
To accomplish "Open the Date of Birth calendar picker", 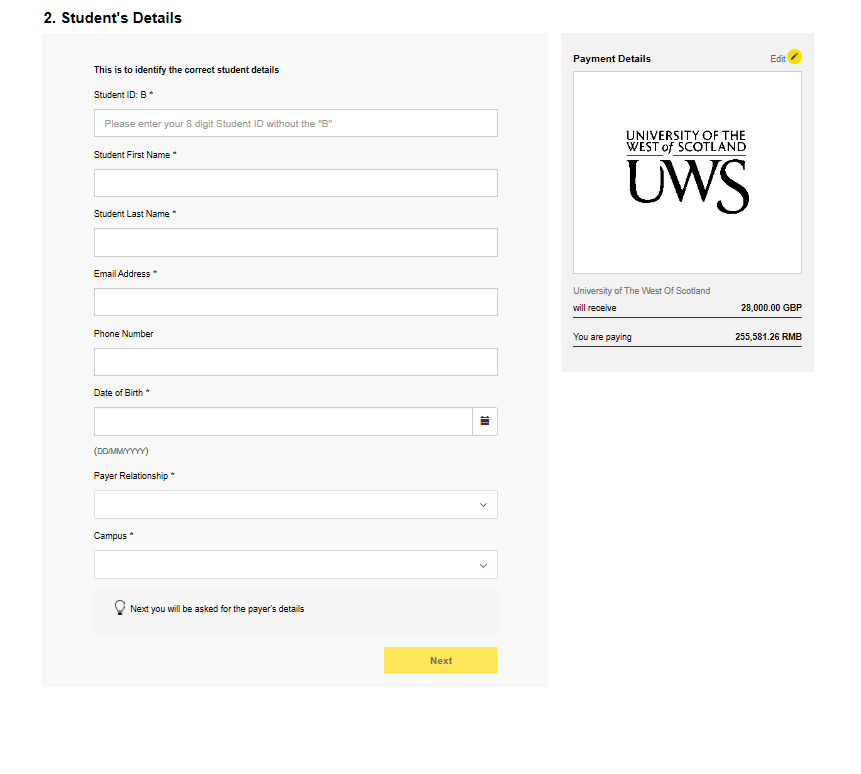I will pyautogui.click(x=484, y=421).
